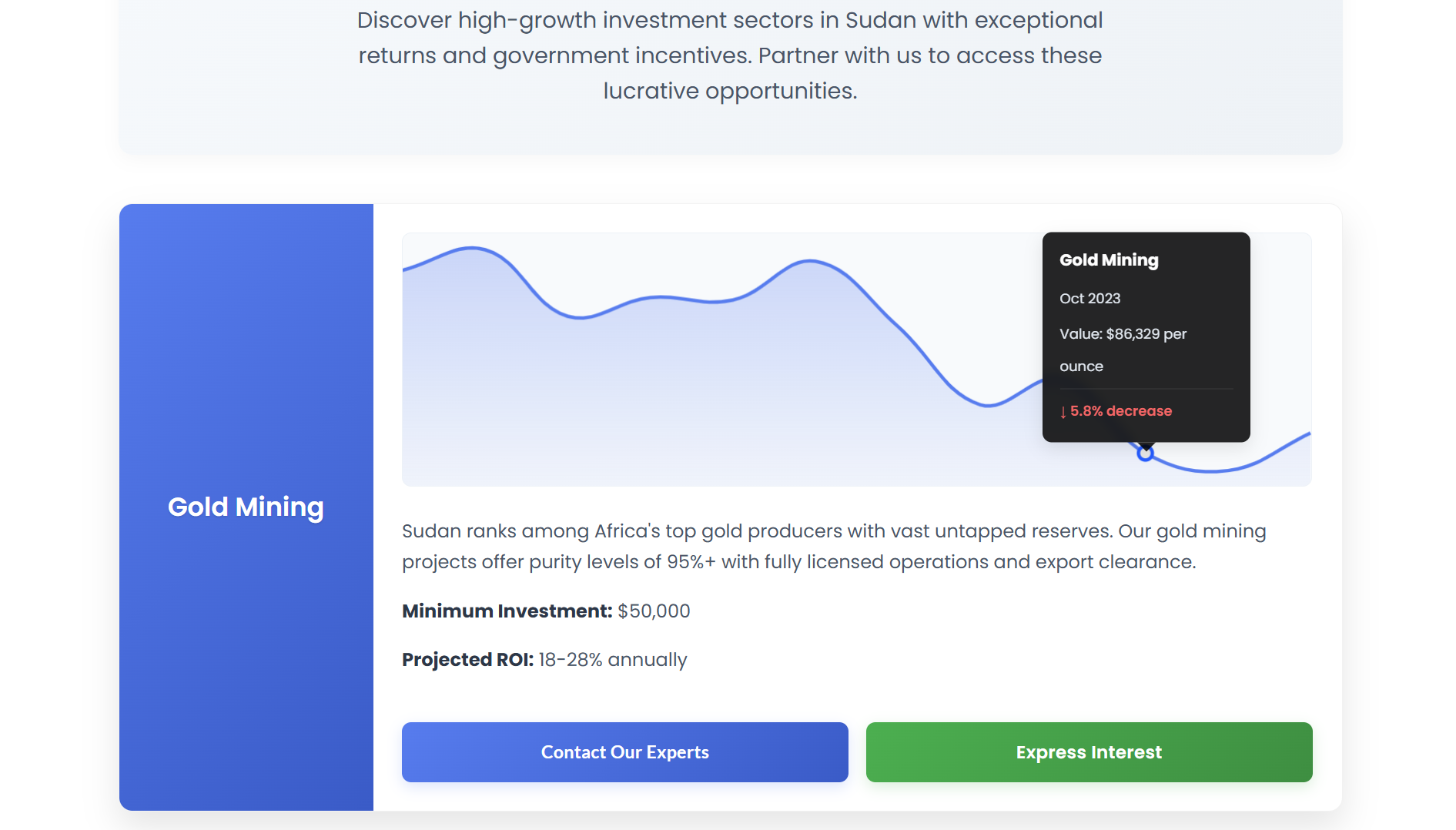This screenshot has width=1456, height=830.
Task: Click the Gold Mining tooltip title
Action: 1108,260
